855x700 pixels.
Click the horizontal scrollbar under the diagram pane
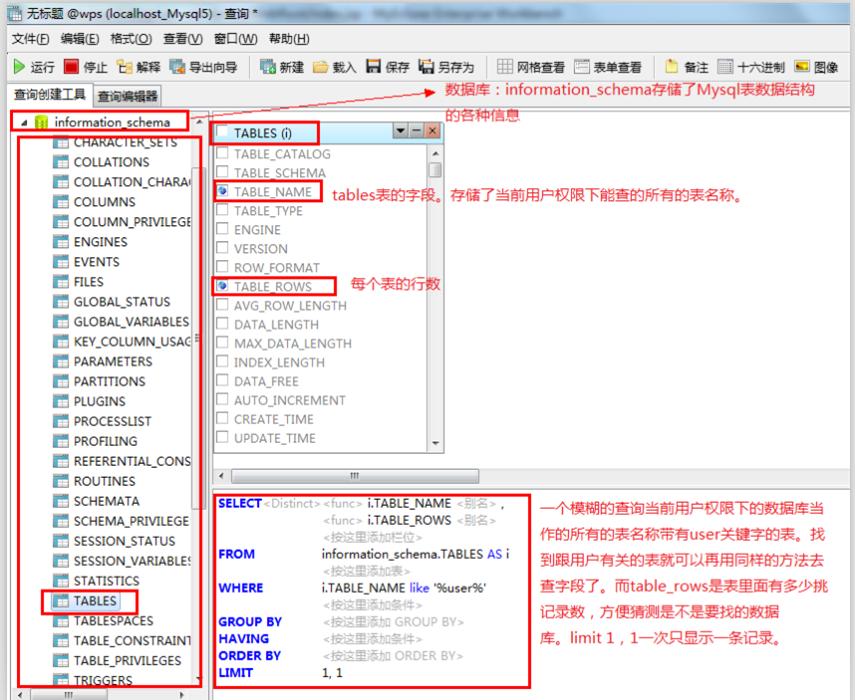(355, 476)
